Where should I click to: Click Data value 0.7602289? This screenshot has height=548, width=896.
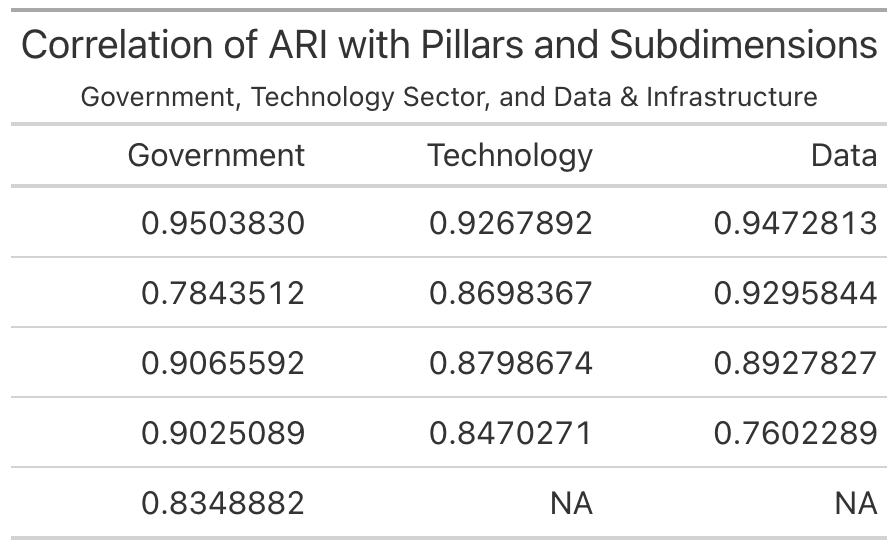click(795, 432)
